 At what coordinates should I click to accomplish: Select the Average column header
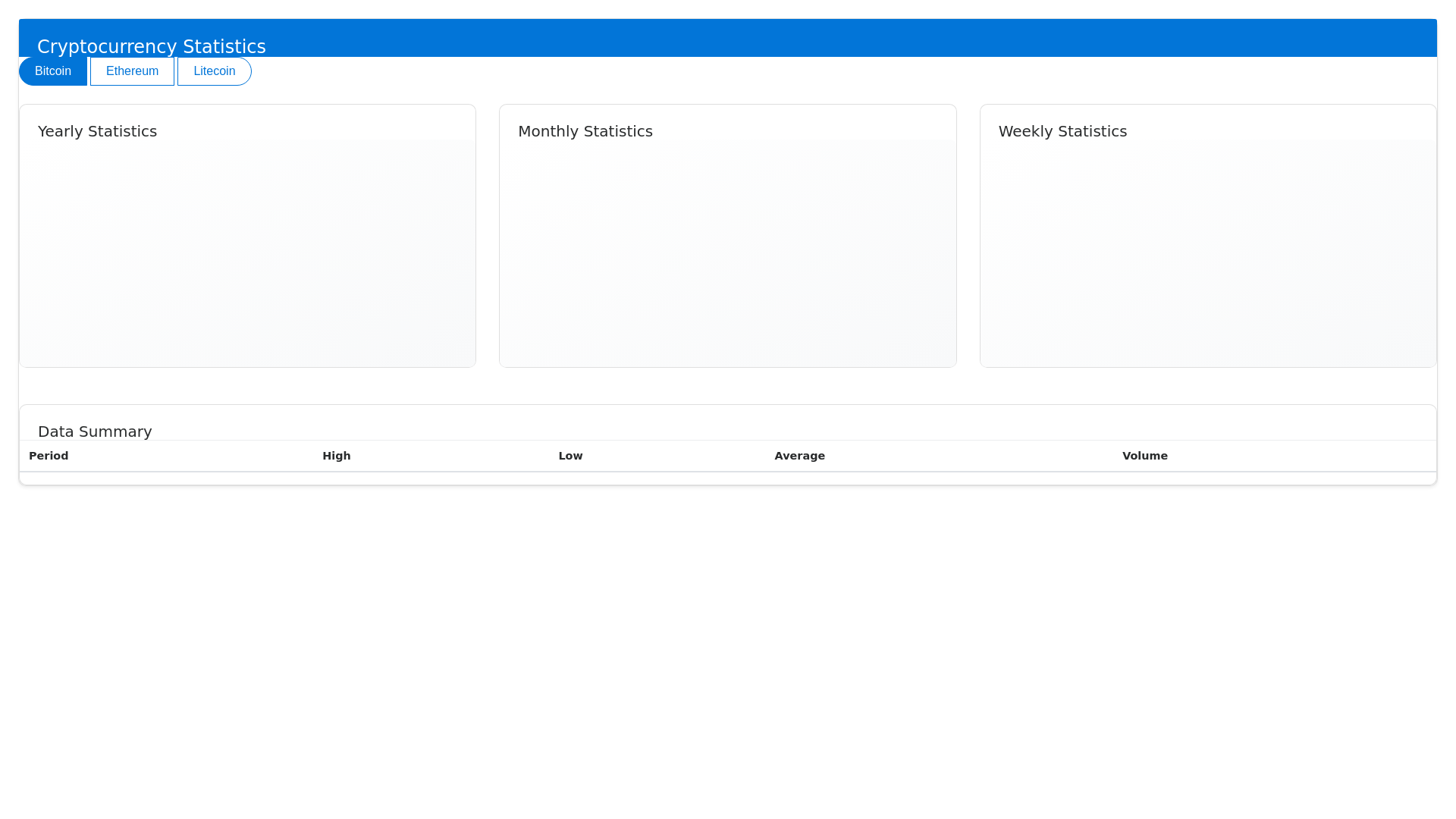click(x=799, y=456)
